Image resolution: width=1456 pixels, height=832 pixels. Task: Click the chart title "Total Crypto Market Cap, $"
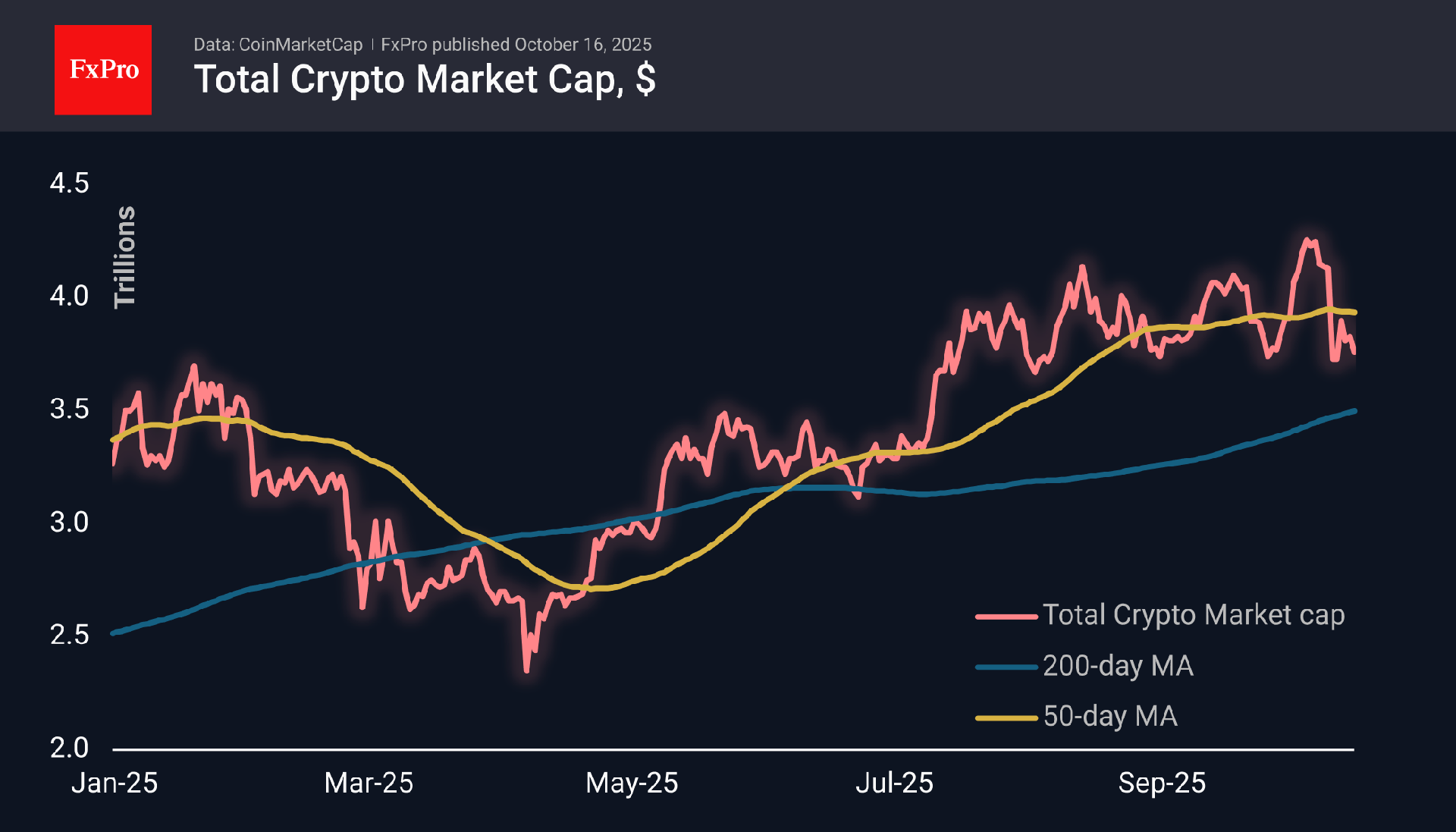point(425,80)
